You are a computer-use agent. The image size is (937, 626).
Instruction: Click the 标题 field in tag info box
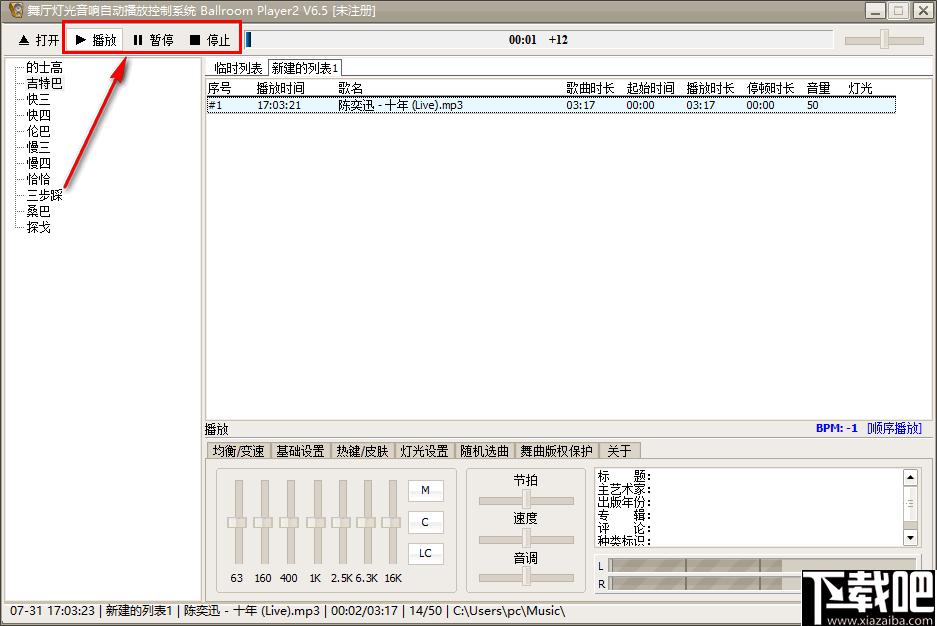click(x=624, y=477)
